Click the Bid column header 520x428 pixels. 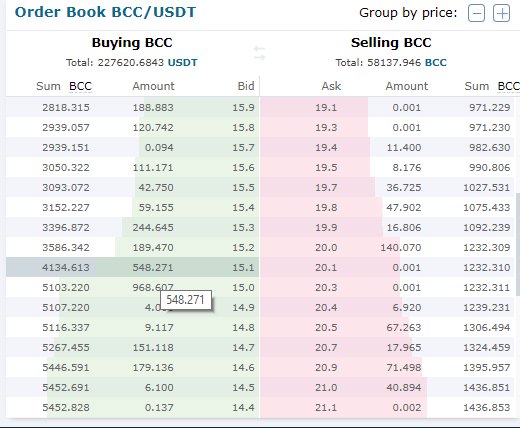tap(246, 86)
